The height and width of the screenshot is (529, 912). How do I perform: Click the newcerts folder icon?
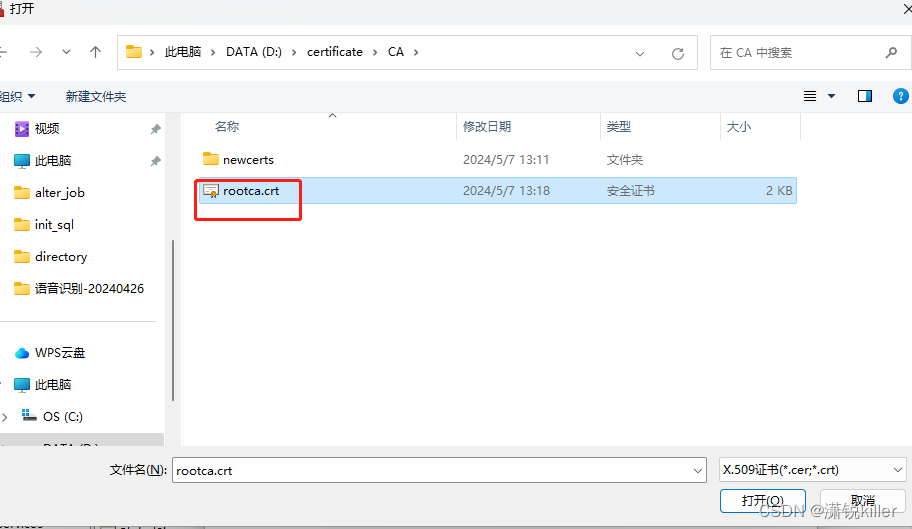211,159
